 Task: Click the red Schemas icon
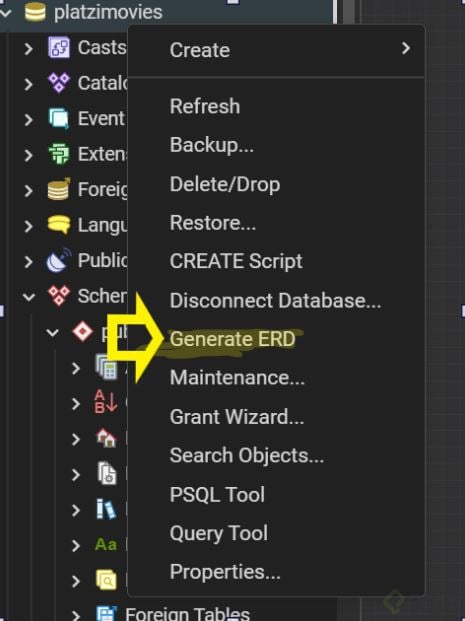click(x=59, y=296)
